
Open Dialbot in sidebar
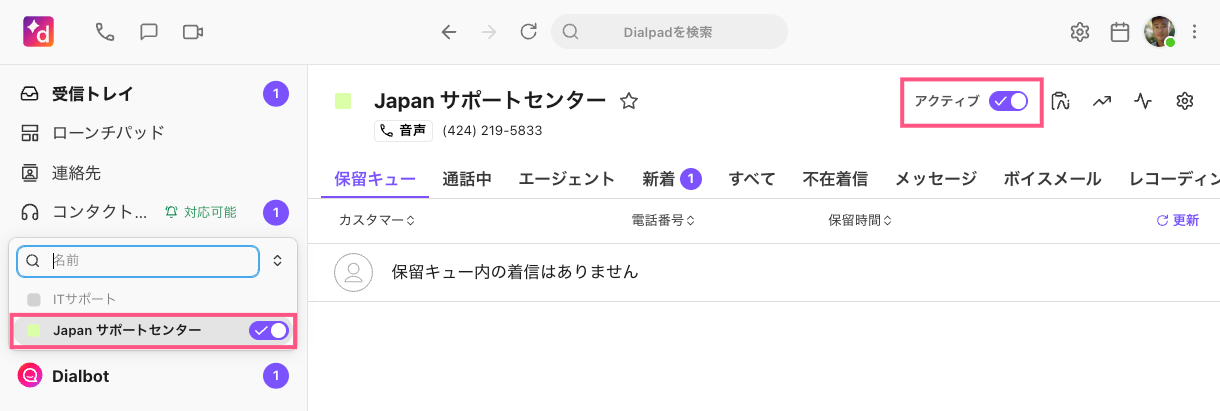(81, 376)
